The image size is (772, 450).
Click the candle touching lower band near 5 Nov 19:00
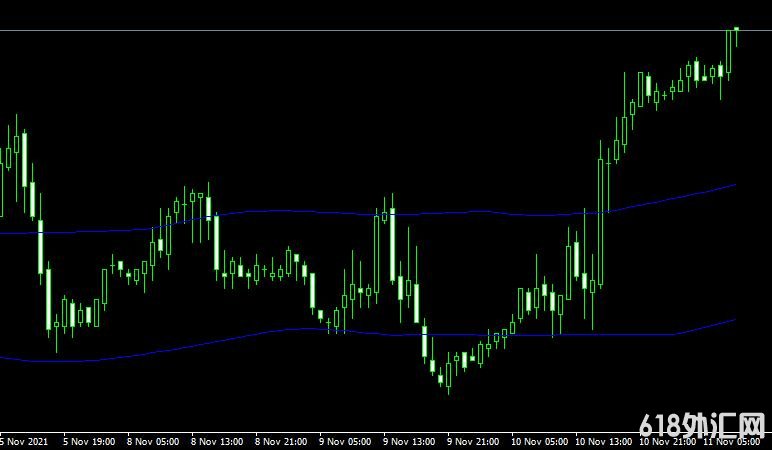coord(48,298)
